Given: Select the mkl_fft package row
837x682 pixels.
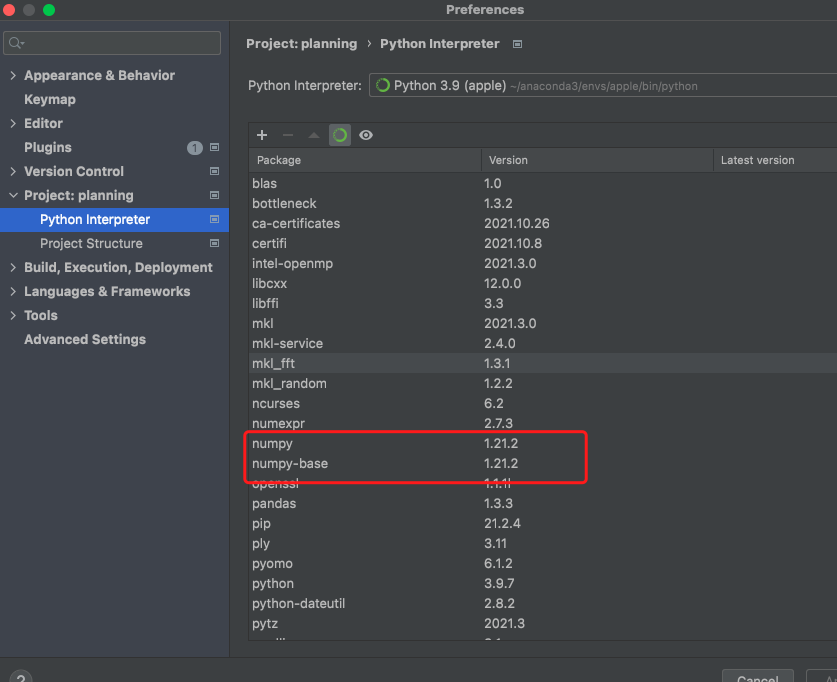Looking at the screenshot, I should pyautogui.click(x=542, y=363).
